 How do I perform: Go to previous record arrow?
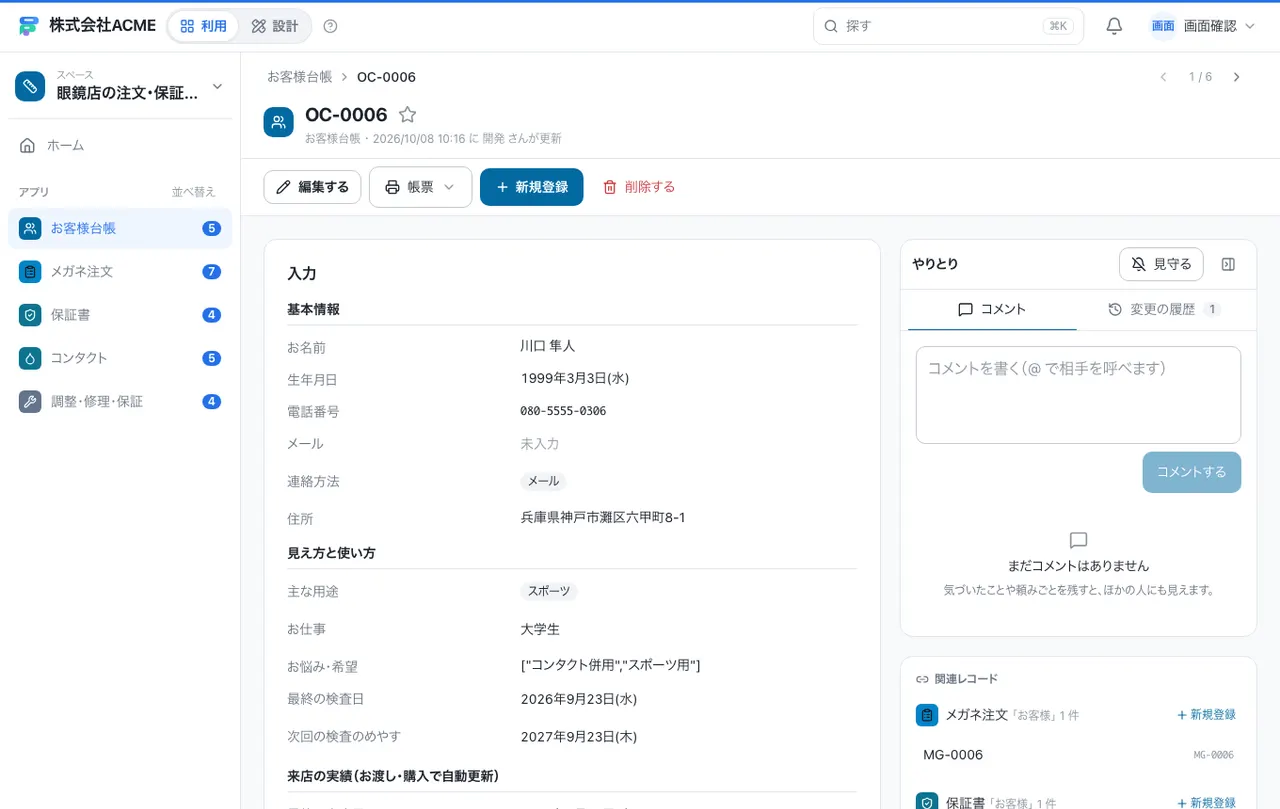click(x=1163, y=77)
